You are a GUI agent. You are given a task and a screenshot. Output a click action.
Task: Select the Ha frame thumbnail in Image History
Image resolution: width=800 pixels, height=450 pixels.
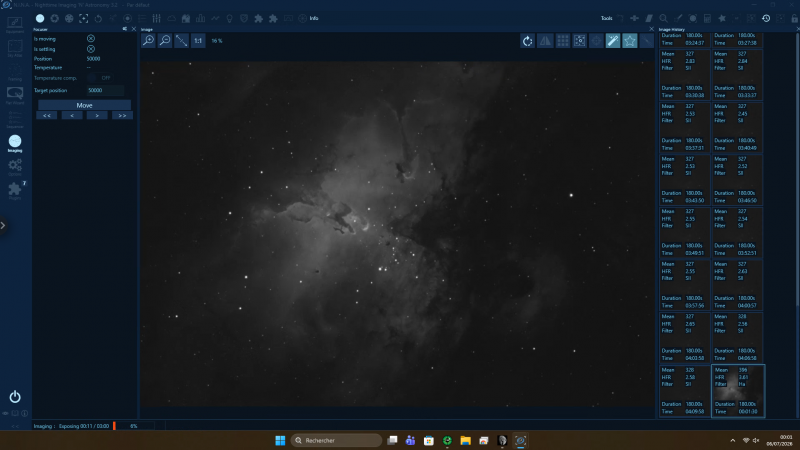[x=738, y=391]
